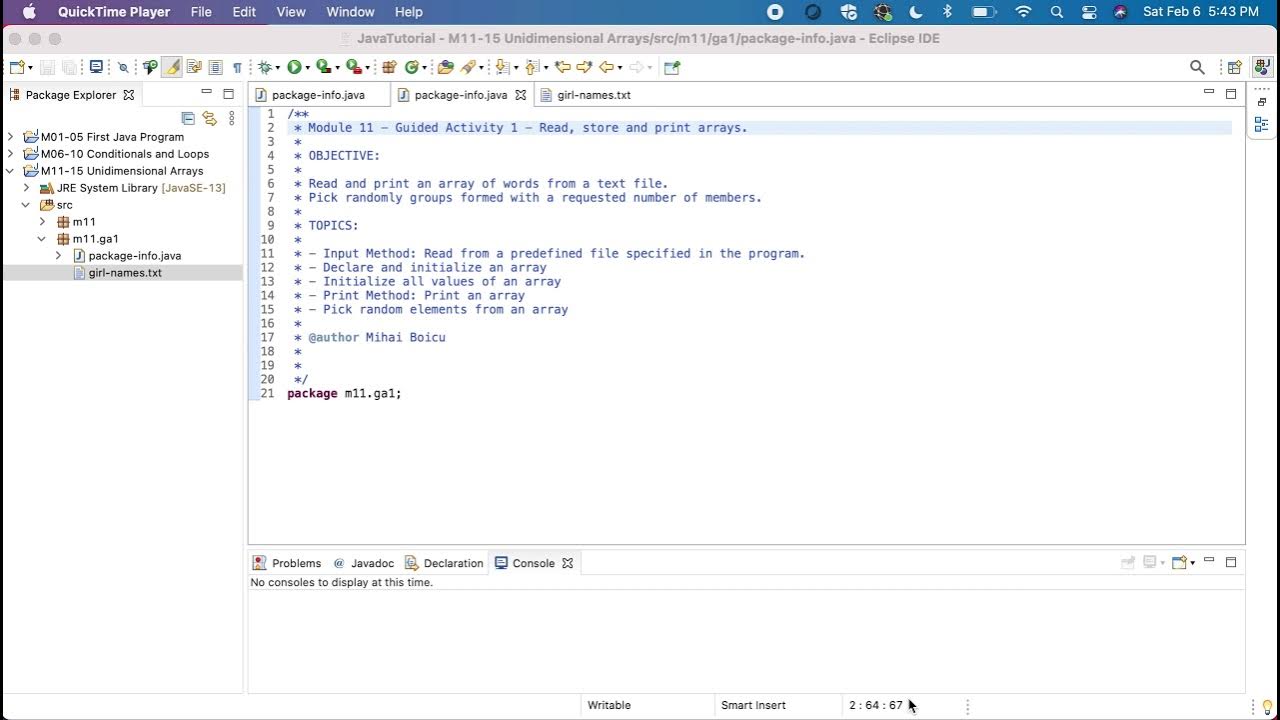Click the Previous Annotation icon
This screenshot has width=1280, height=720.
click(x=532, y=67)
